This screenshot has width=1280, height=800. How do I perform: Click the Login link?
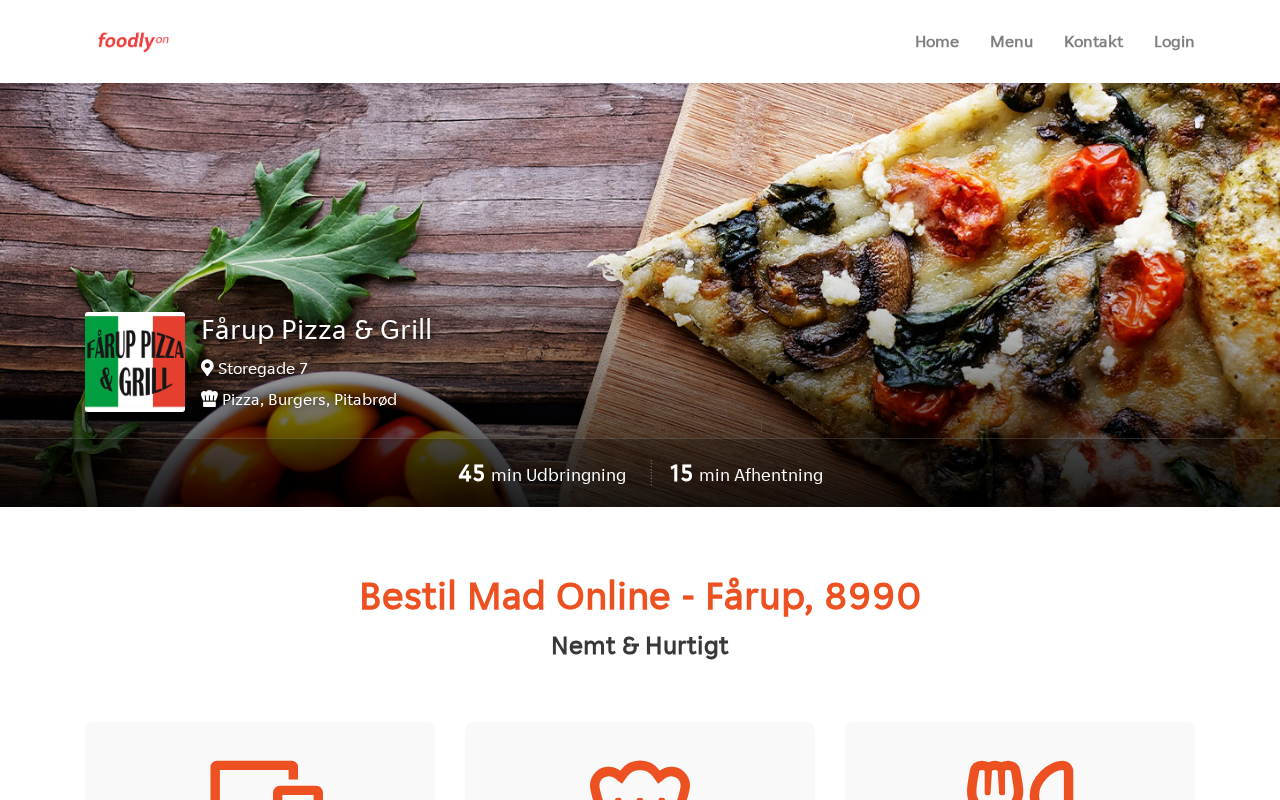point(1174,41)
